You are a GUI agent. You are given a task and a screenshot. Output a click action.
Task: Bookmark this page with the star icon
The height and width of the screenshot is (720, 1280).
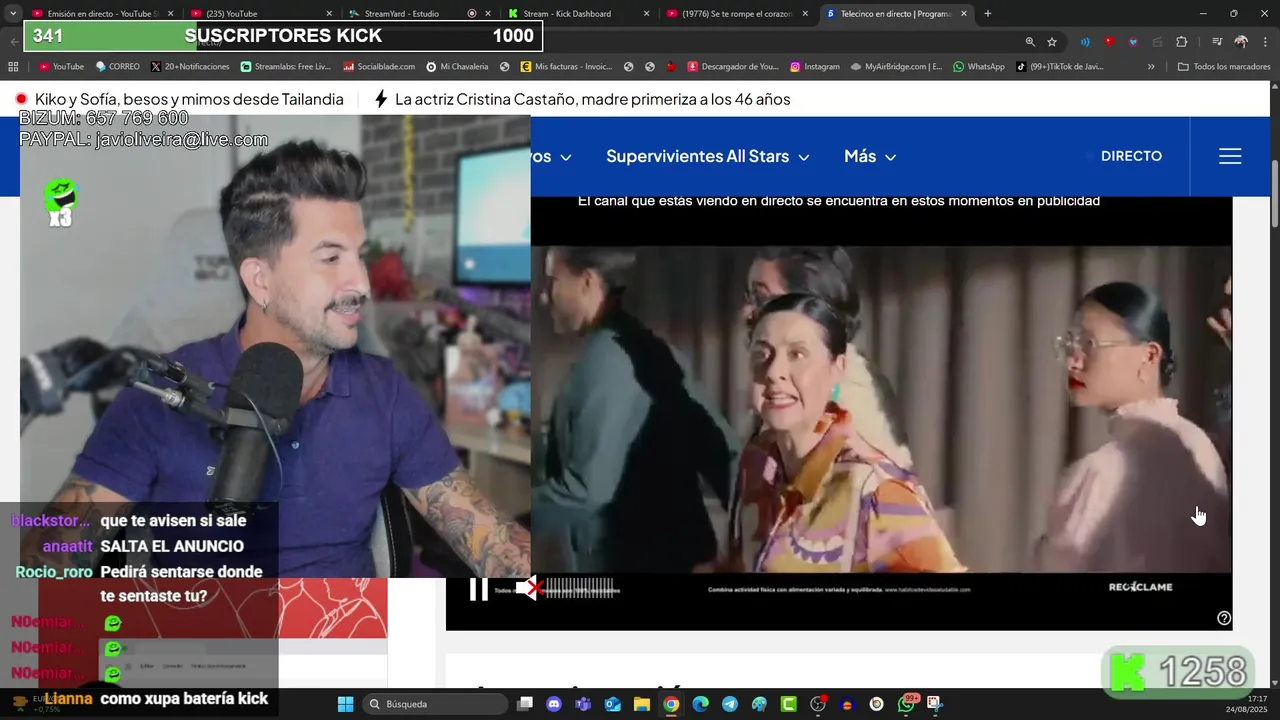click(x=1052, y=42)
